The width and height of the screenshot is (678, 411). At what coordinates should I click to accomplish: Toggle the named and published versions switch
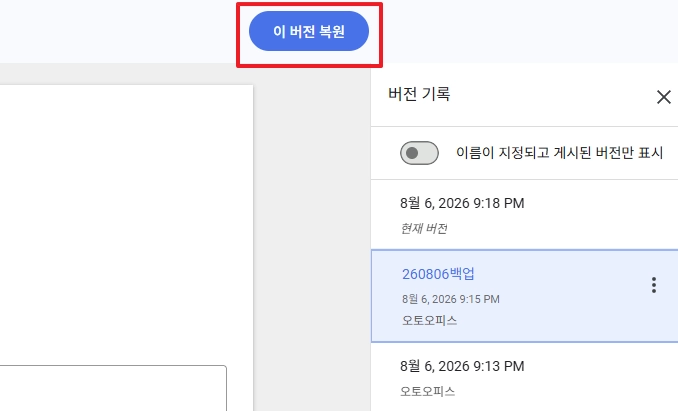(419, 153)
